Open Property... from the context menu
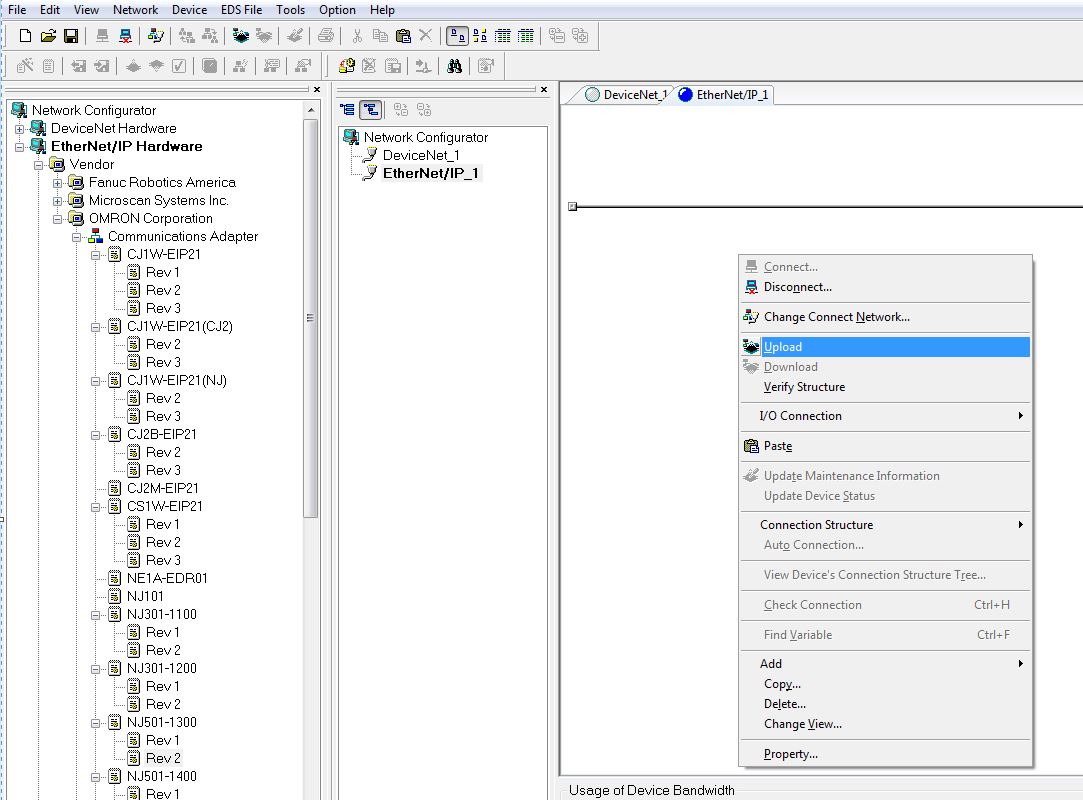The width and height of the screenshot is (1083, 800). pyautogui.click(x=885, y=754)
